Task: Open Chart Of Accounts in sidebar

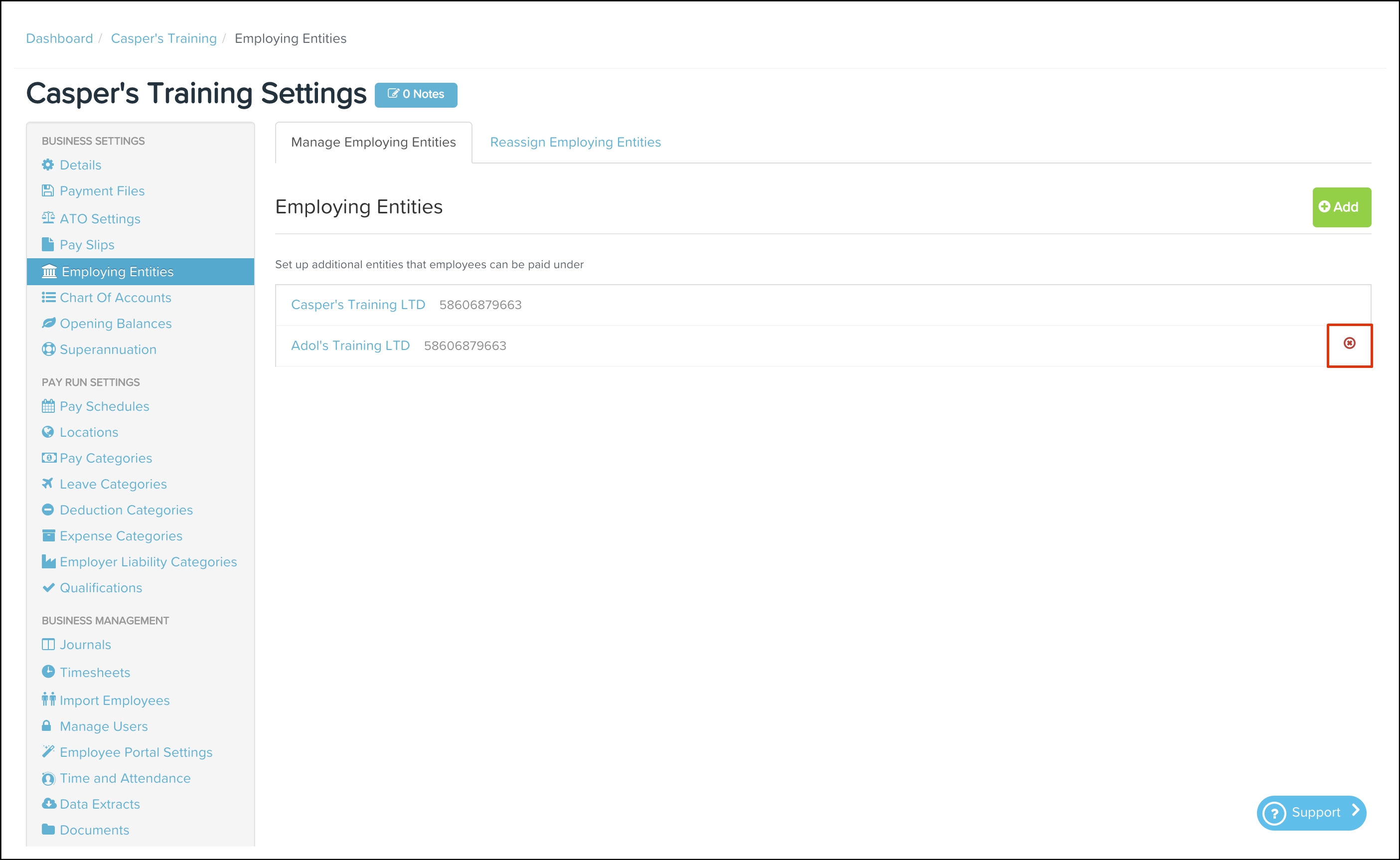Action: pos(115,298)
